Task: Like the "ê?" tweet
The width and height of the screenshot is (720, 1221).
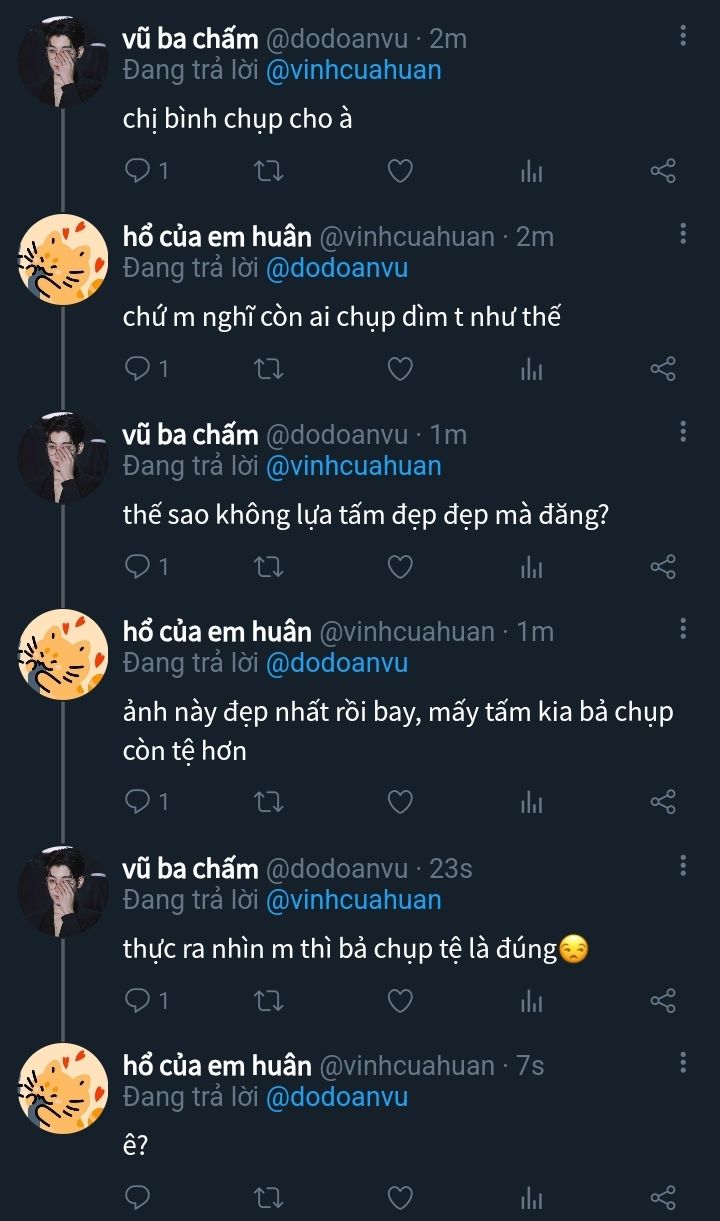Action: coord(400,1197)
